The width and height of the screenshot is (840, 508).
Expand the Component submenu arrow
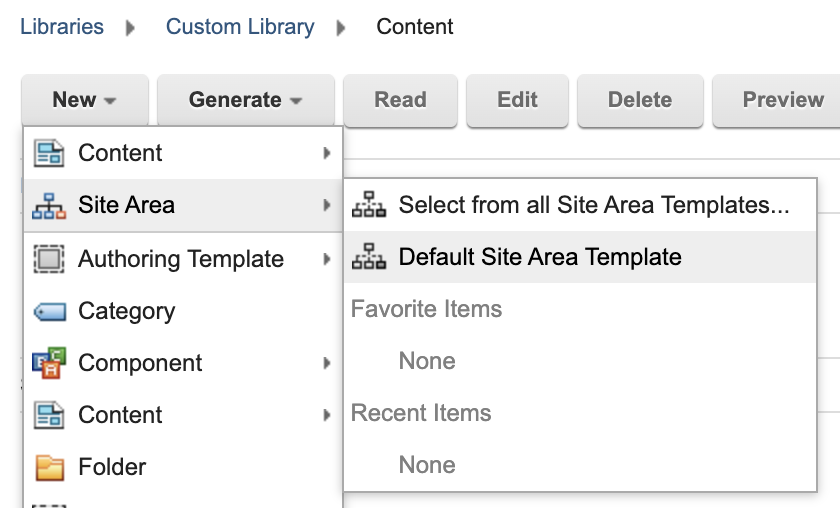[x=327, y=363]
